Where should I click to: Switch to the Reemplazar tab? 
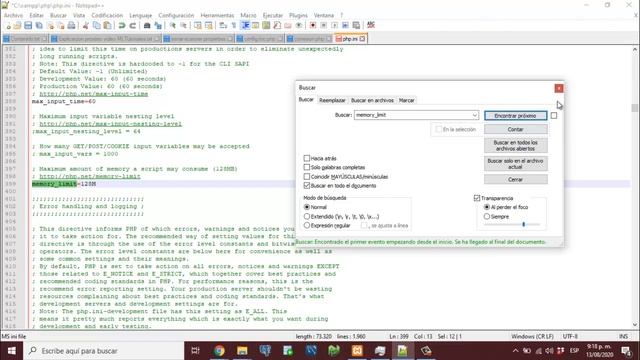pos(332,100)
